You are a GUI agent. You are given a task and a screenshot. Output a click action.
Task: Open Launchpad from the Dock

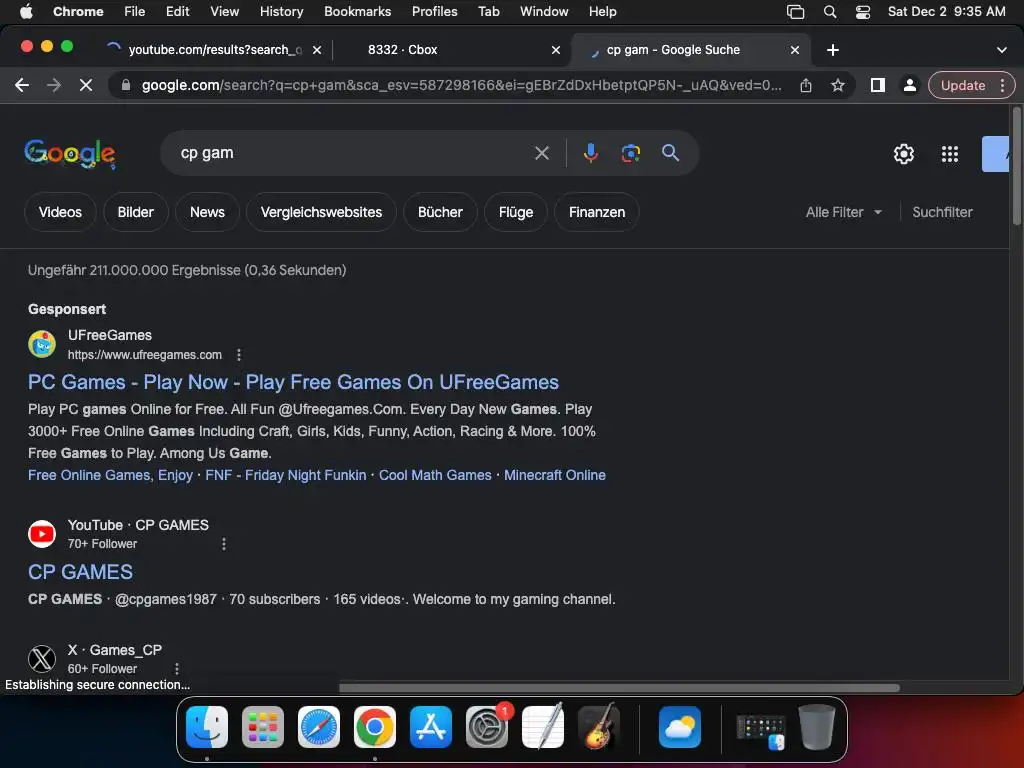pyautogui.click(x=263, y=727)
